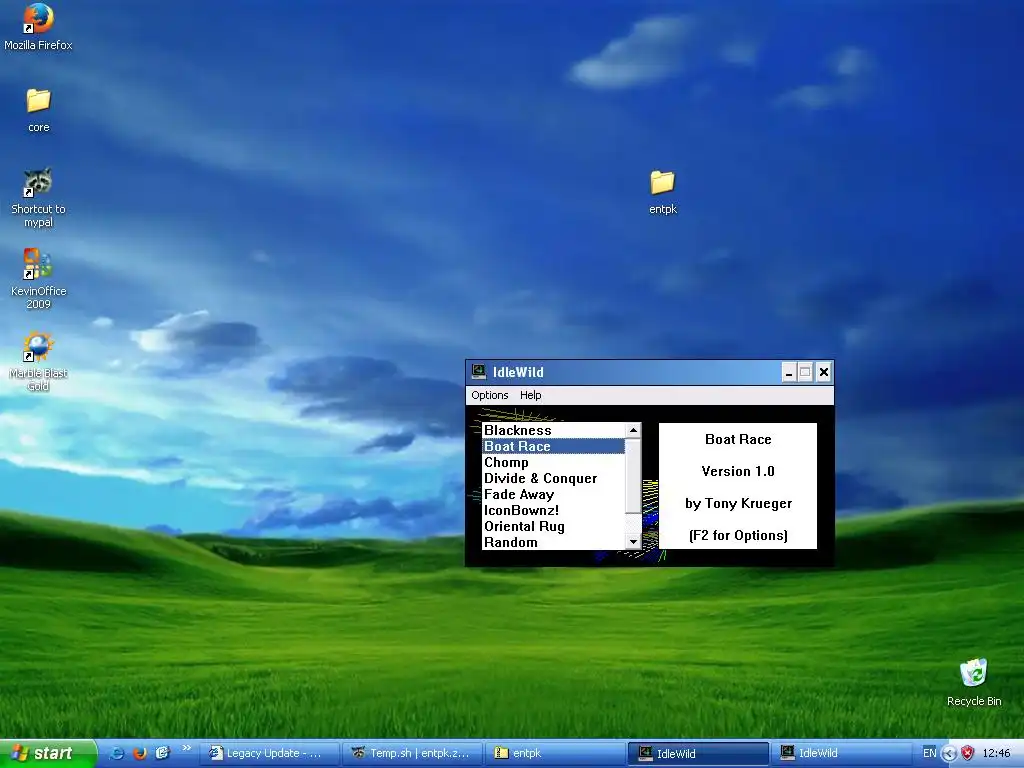Viewport: 1024px width, 768px height.
Task: Click third Quick Launch icon before chevron
Action: 162,753
